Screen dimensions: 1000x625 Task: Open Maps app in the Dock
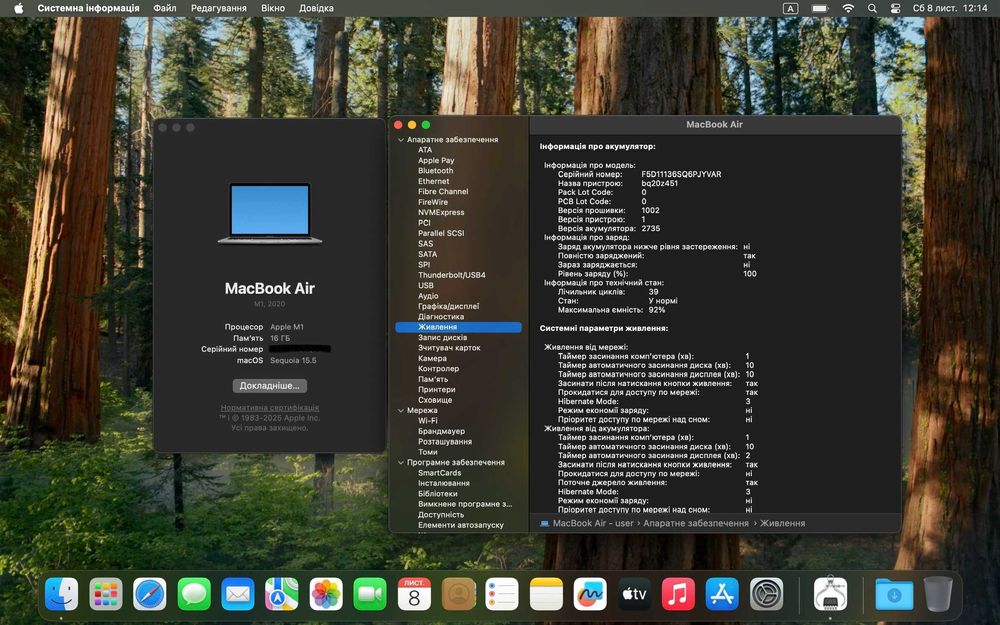point(282,594)
